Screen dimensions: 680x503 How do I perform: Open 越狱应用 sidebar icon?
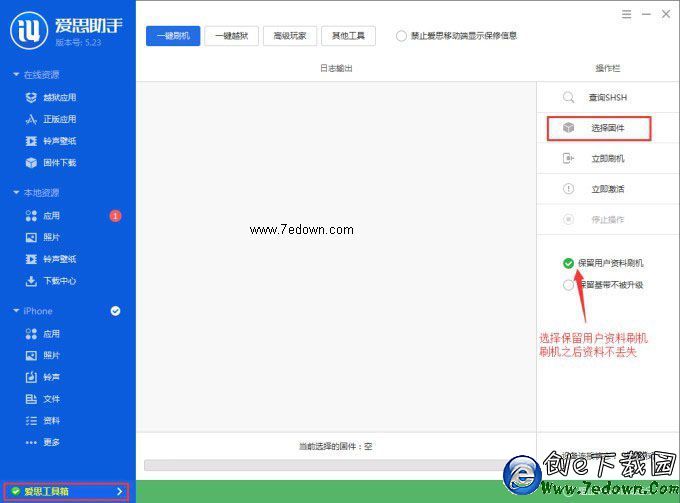[x=31, y=98]
